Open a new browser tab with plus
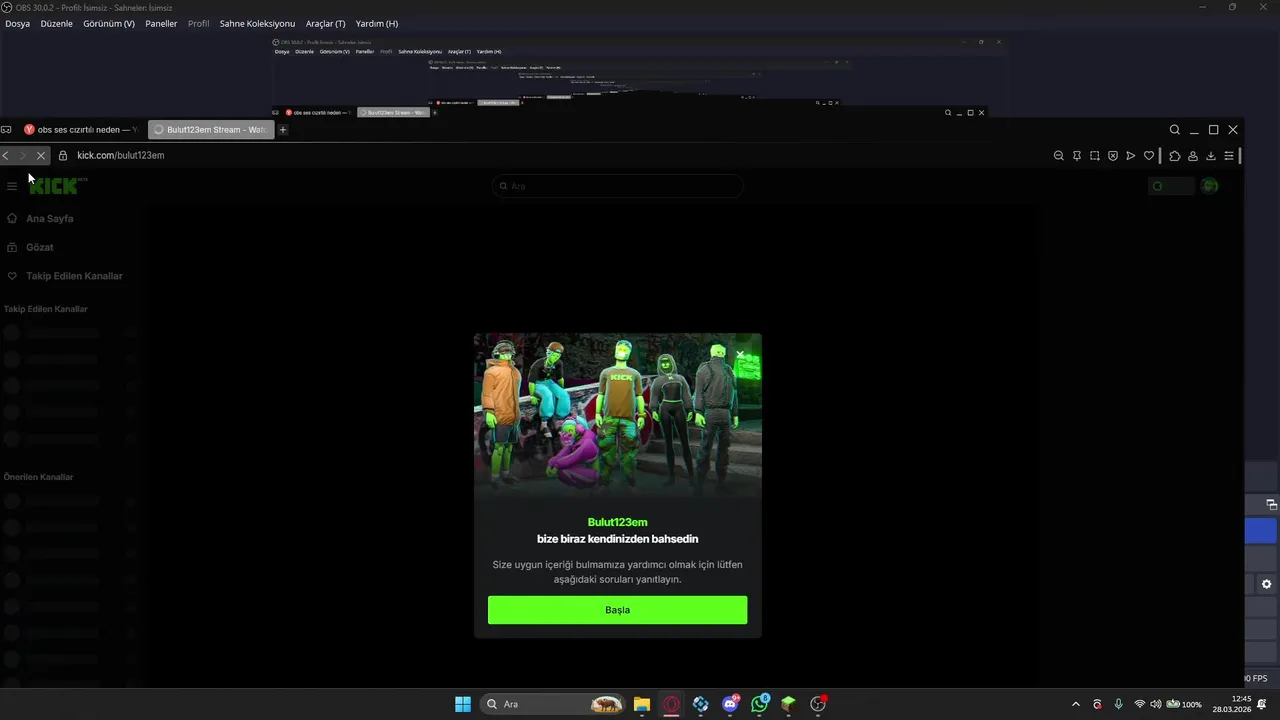 283,129
